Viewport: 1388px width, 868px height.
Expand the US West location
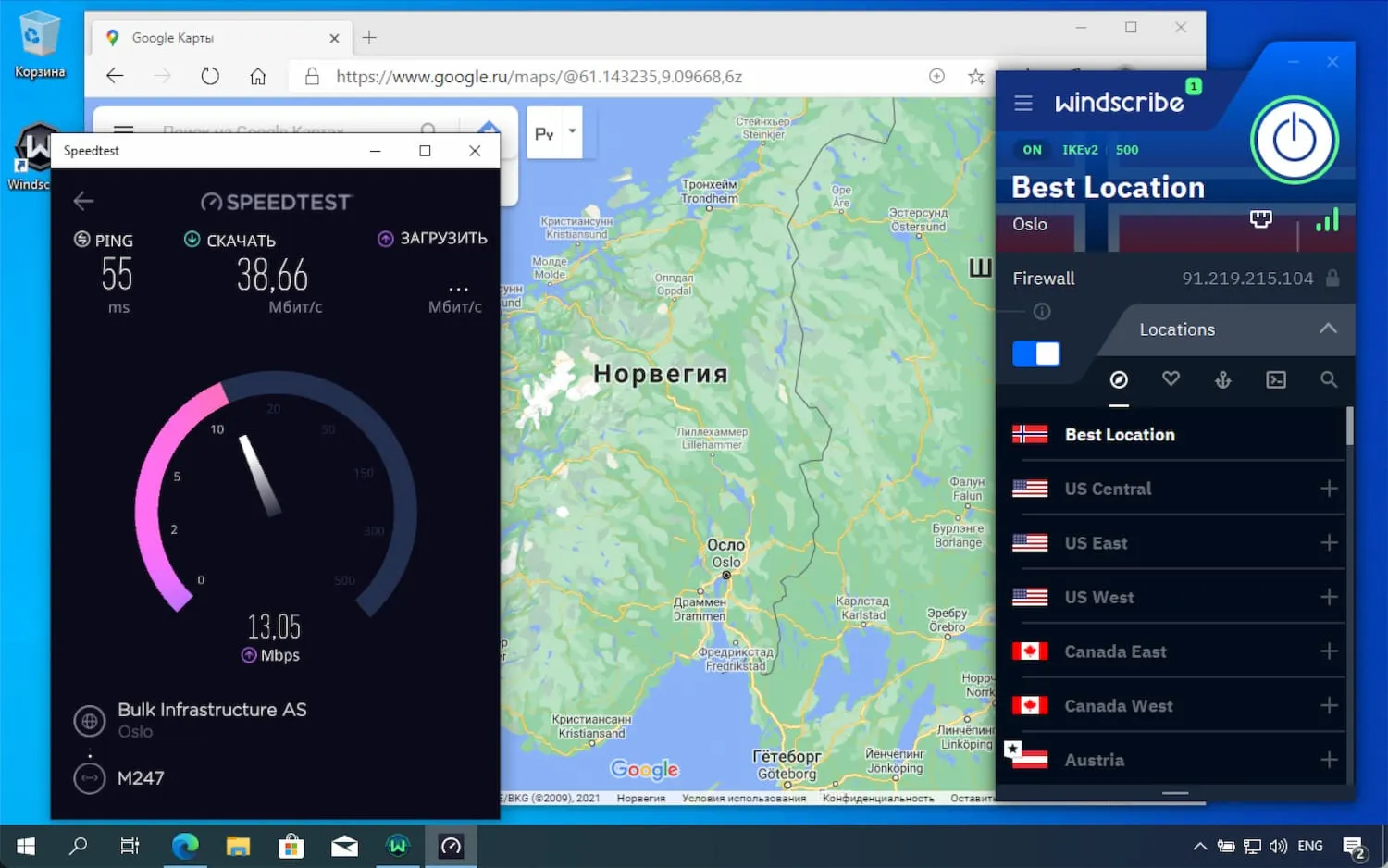pos(1329,597)
